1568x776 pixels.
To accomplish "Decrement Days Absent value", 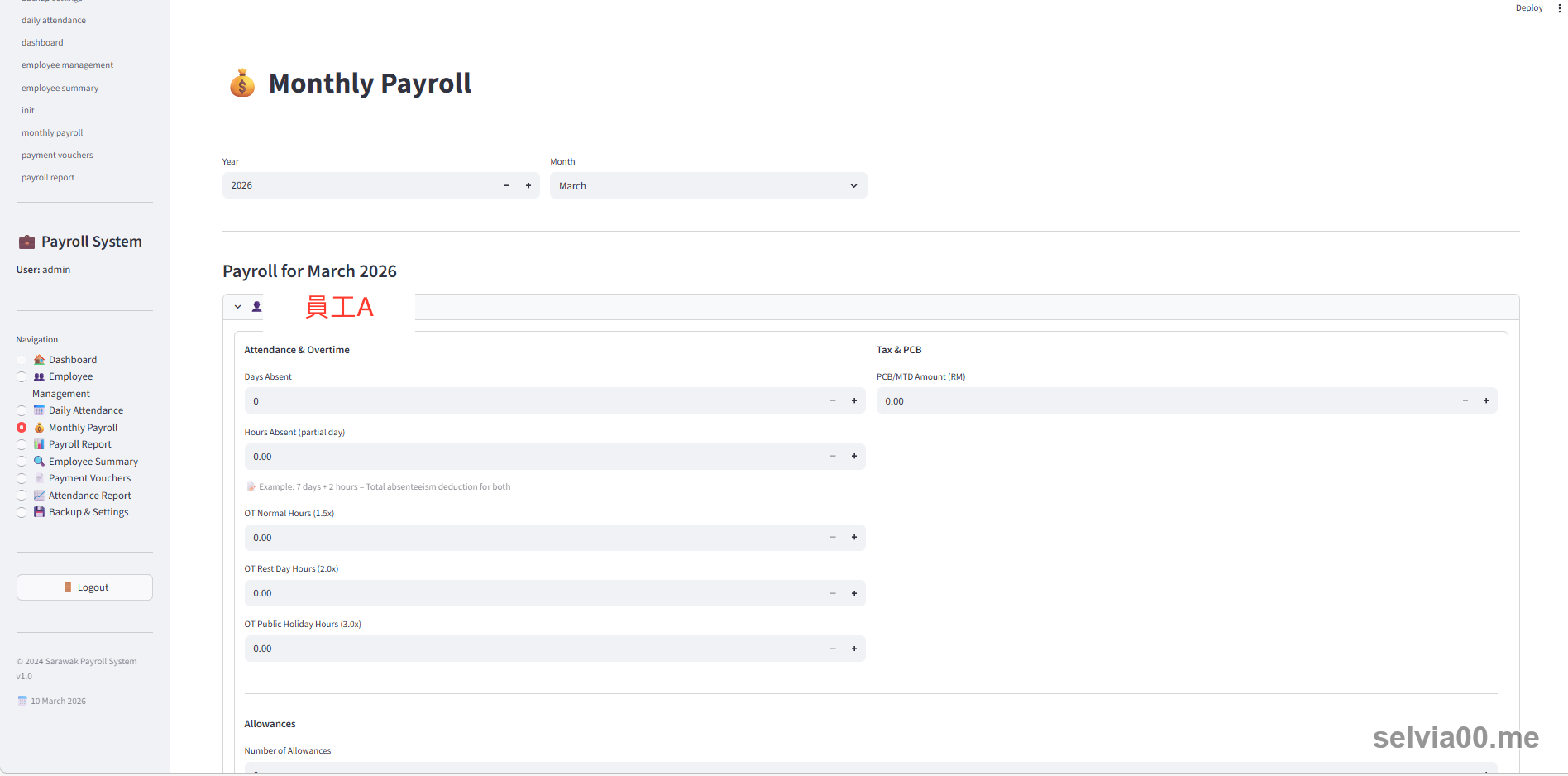I will (x=833, y=401).
